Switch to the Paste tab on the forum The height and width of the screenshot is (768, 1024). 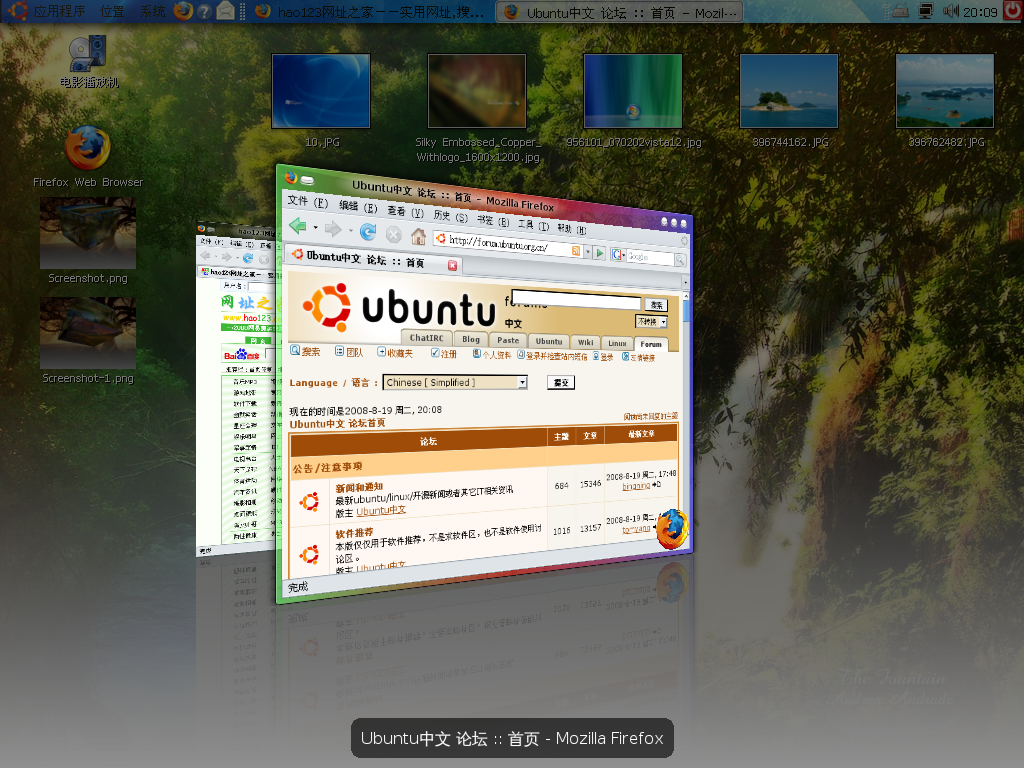pyautogui.click(x=508, y=340)
